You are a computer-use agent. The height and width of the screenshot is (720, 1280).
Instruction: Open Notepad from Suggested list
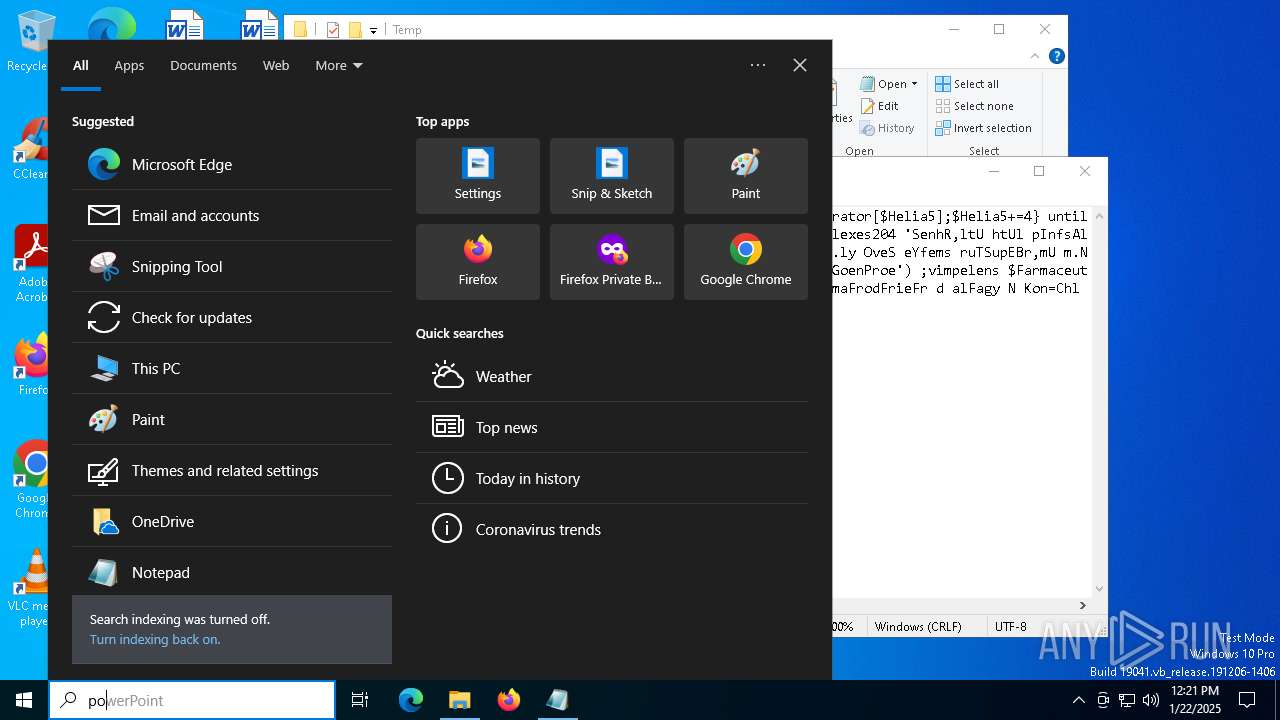[x=232, y=572]
